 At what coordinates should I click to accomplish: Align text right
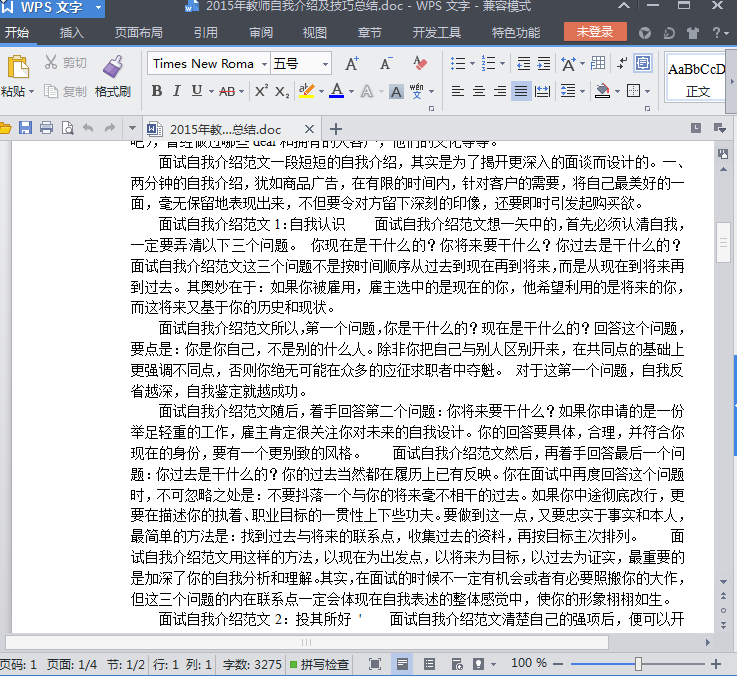500,91
